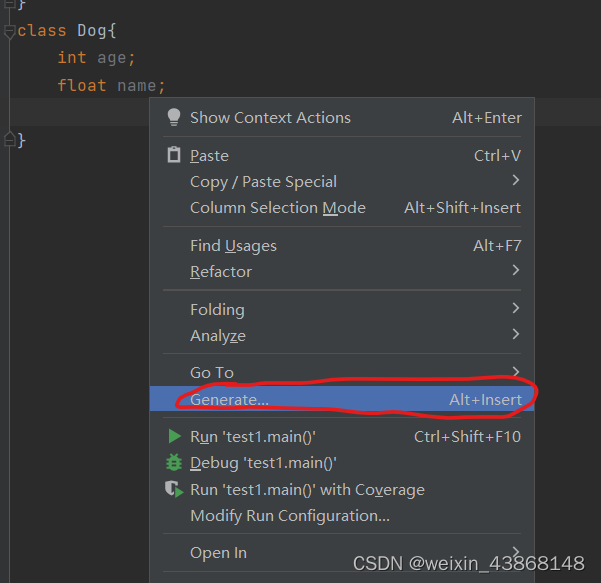The height and width of the screenshot is (583, 601).
Task: Click the Run with Coverage shield icon
Action: [174, 489]
